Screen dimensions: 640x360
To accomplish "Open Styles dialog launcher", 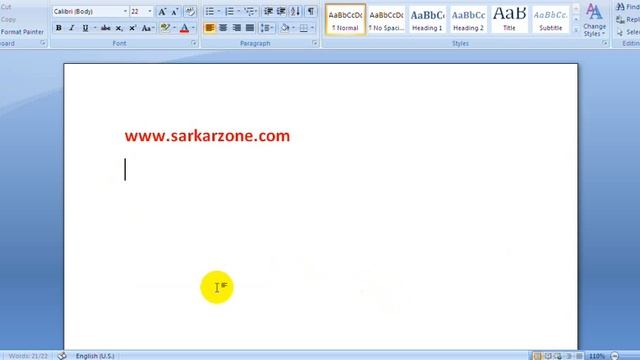I will (x=604, y=43).
